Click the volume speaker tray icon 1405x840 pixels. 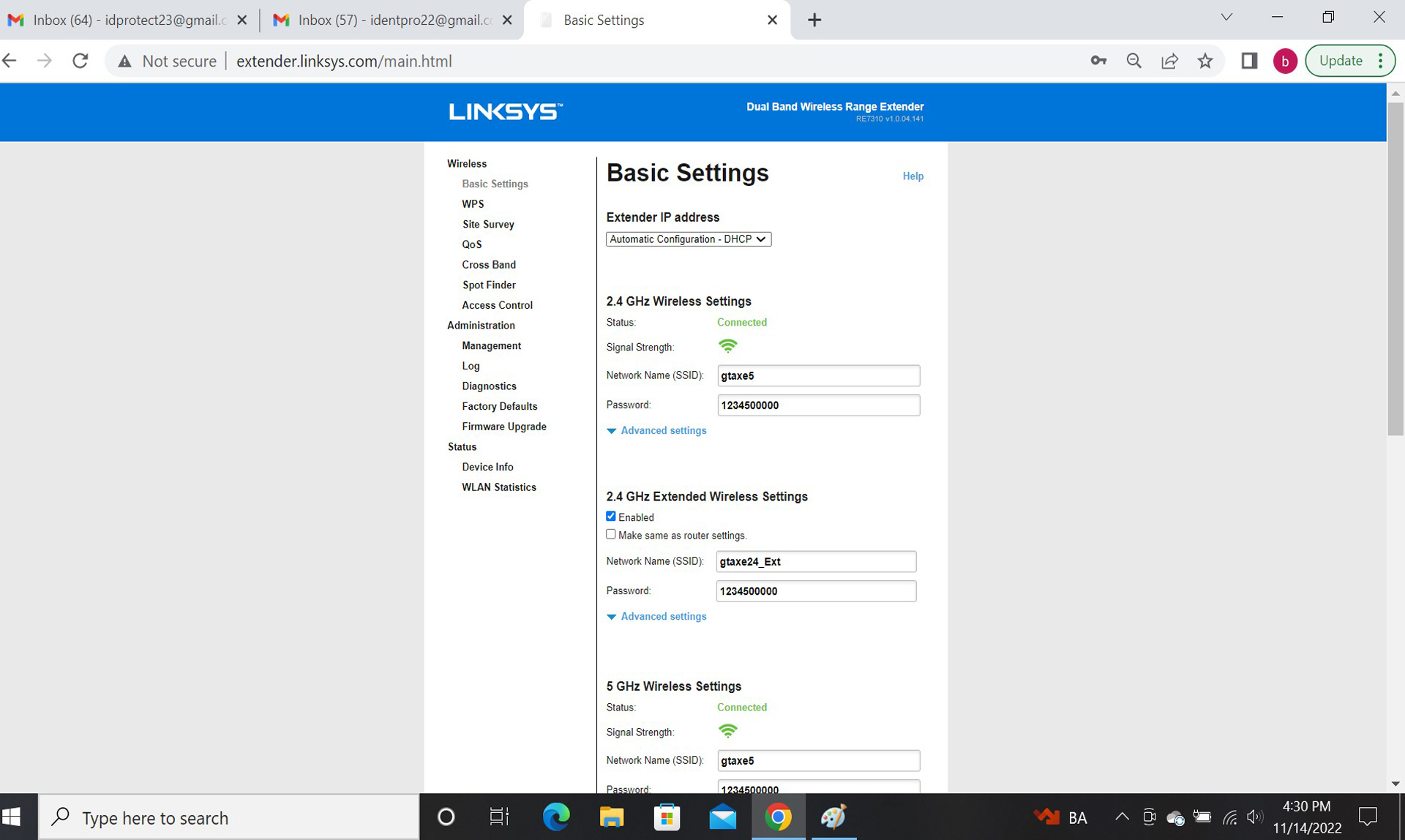tap(1255, 817)
